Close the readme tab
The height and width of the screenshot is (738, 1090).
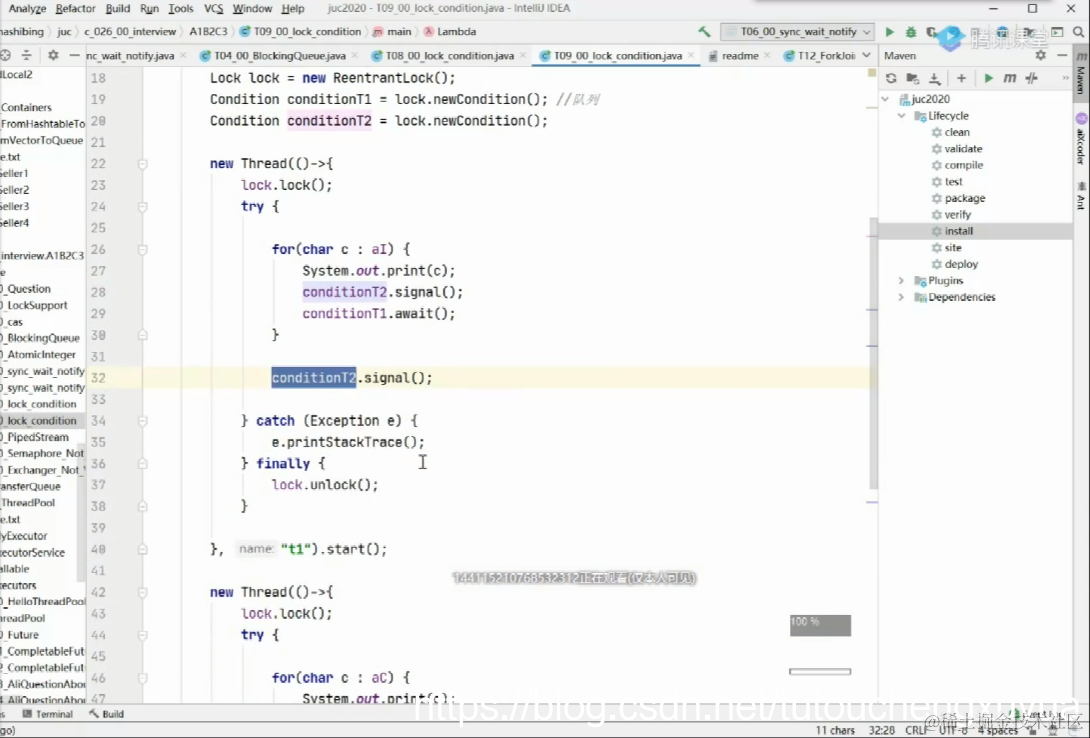pos(767,55)
